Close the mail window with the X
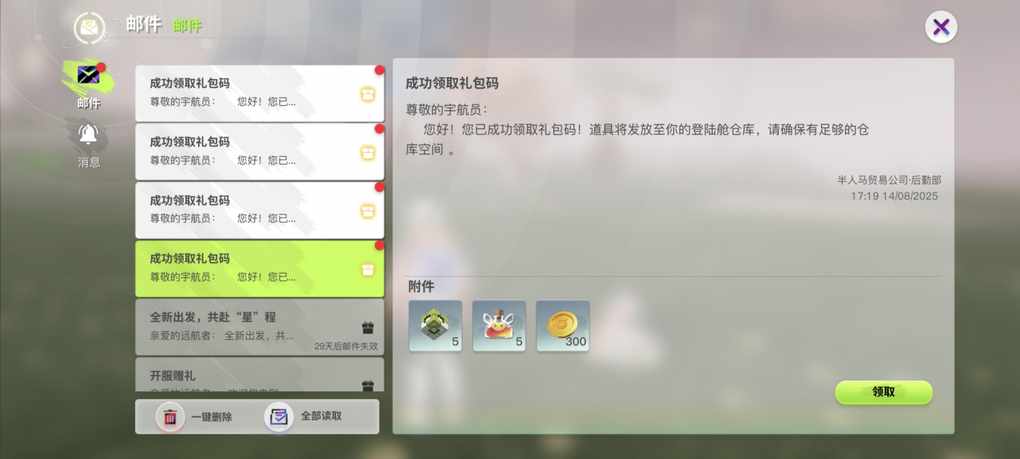 click(x=941, y=27)
